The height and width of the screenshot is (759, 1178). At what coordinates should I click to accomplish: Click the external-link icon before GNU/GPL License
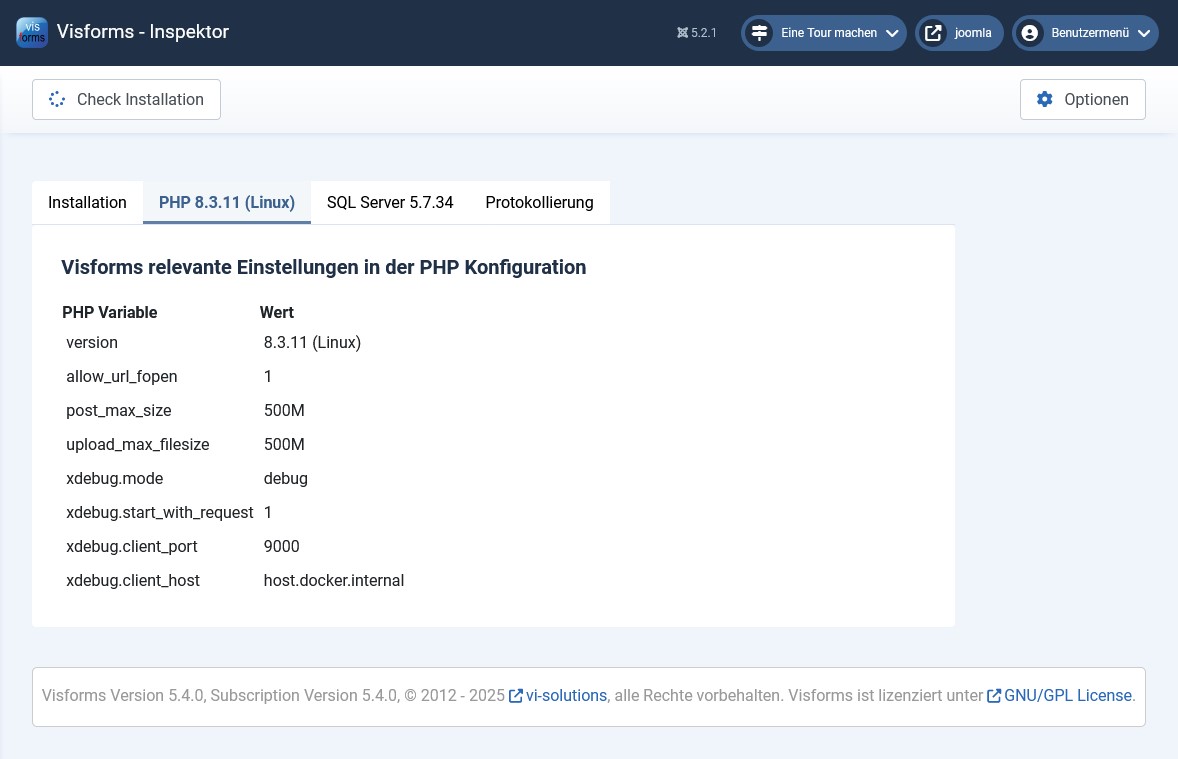click(994, 695)
